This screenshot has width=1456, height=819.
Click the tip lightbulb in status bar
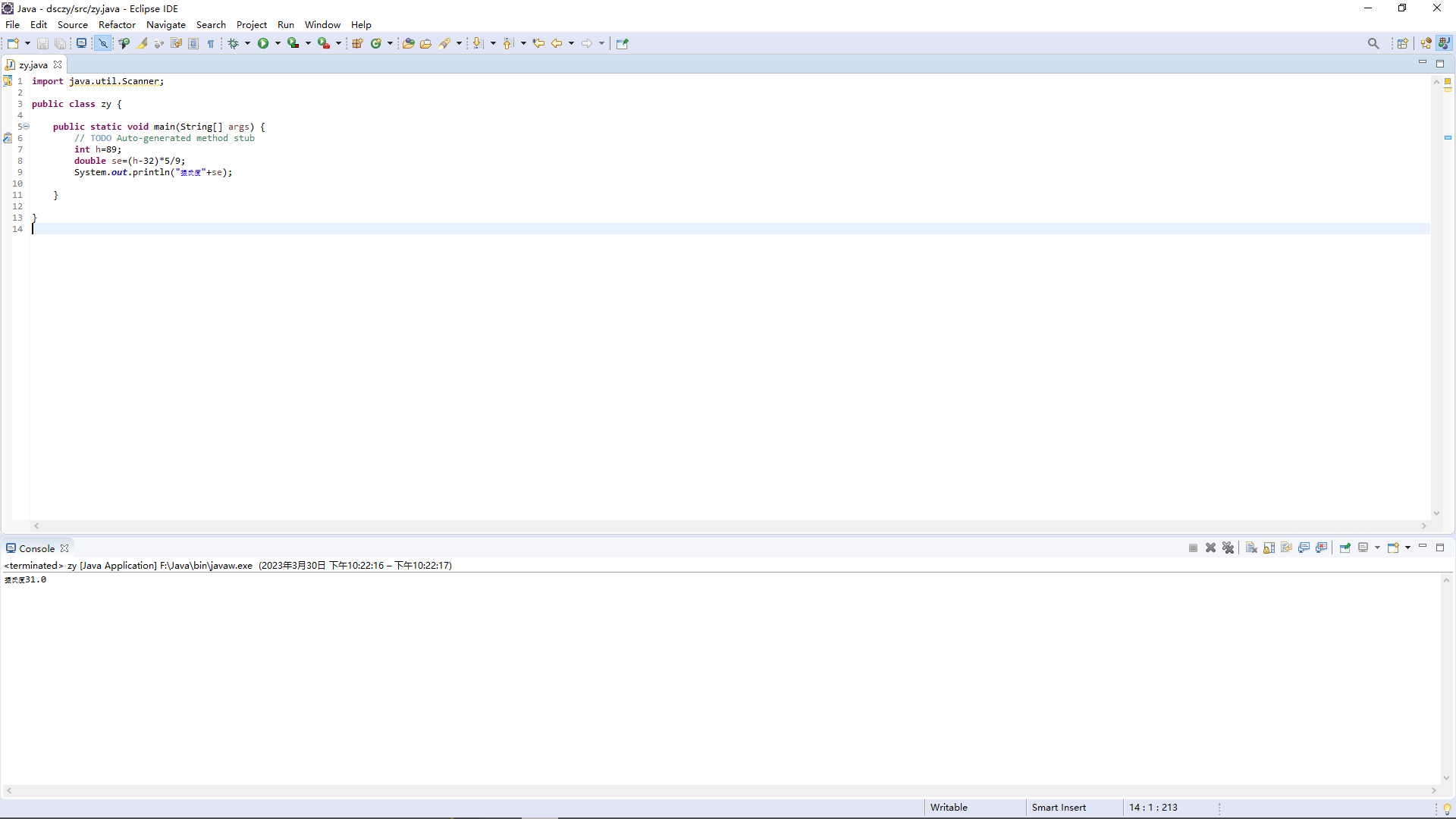tap(1447, 809)
